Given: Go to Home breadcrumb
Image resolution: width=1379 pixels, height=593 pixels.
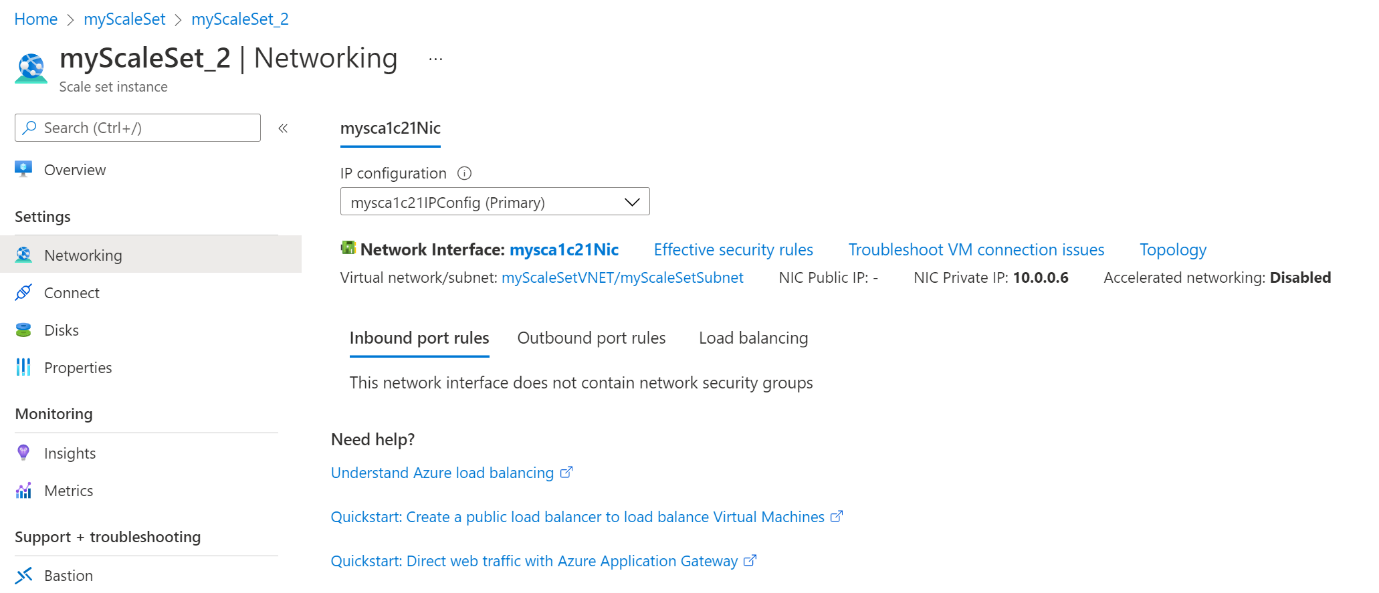Looking at the screenshot, I should (x=36, y=19).
